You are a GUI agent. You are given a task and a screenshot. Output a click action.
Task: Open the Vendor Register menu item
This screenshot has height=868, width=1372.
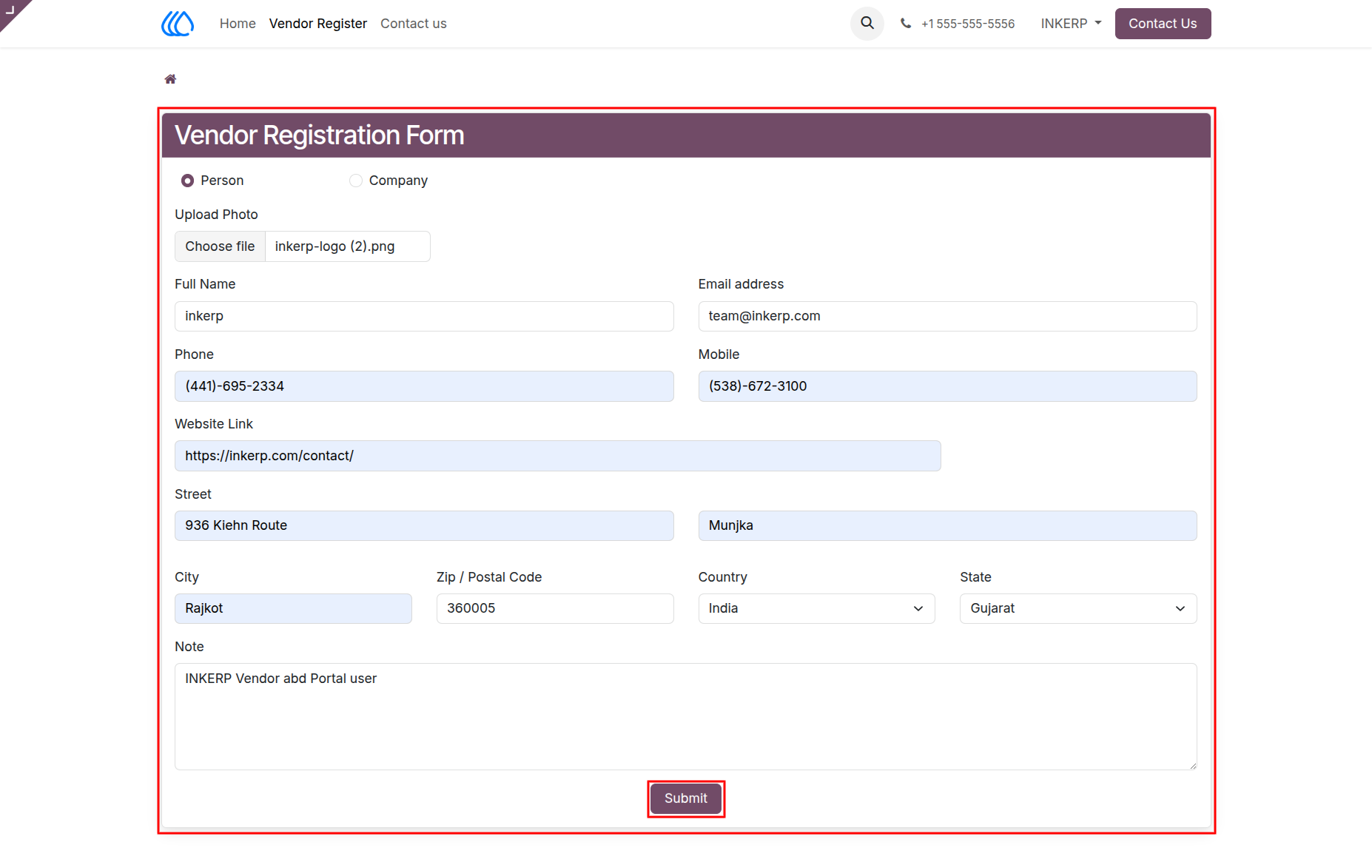click(x=318, y=24)
